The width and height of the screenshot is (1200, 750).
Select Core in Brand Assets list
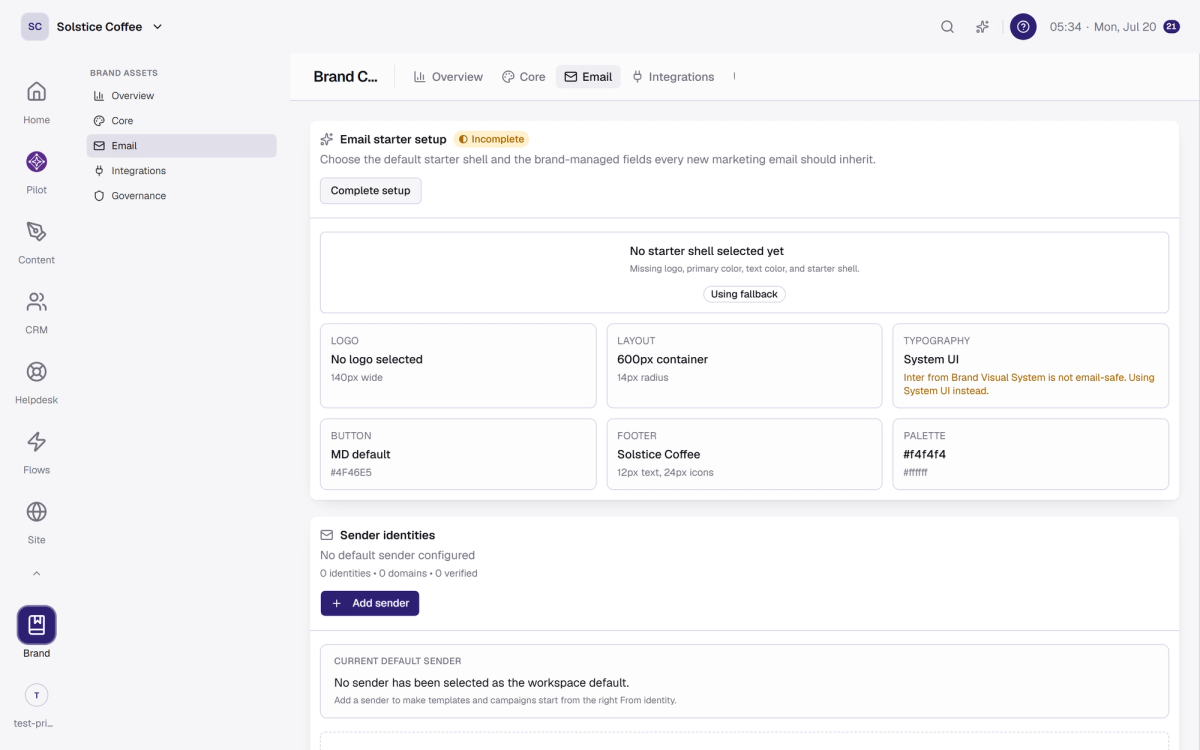click(181, 121)
